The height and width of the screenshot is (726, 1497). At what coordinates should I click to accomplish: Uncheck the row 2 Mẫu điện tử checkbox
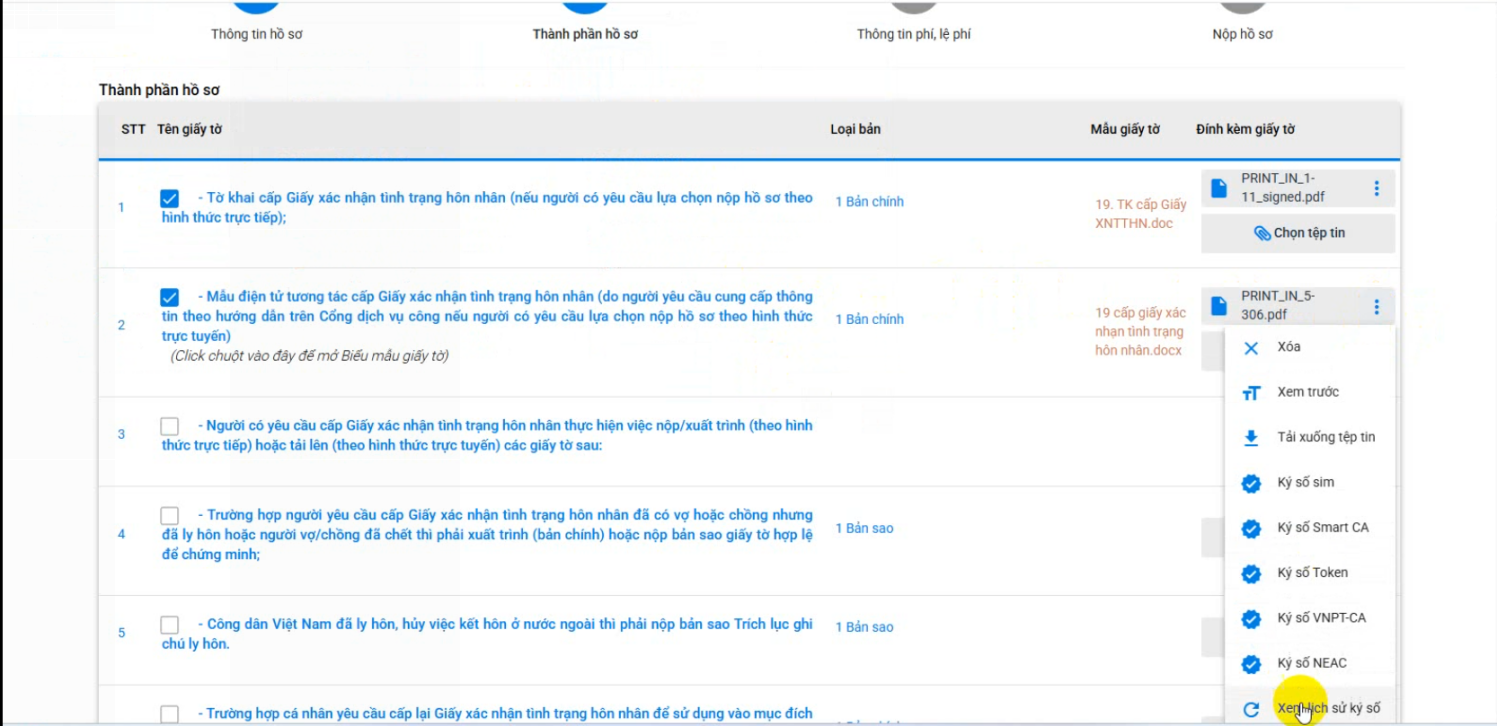(x=170, y=297)
